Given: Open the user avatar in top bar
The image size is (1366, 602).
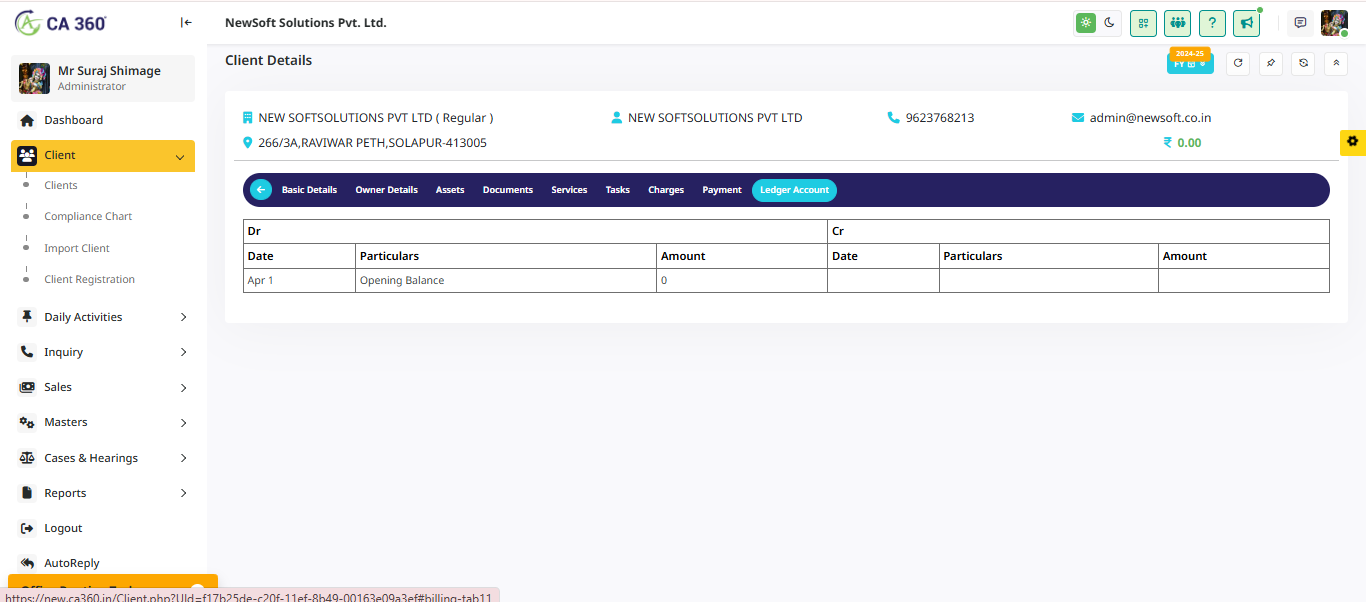Looking at the screenshot, I should 1334,23.
